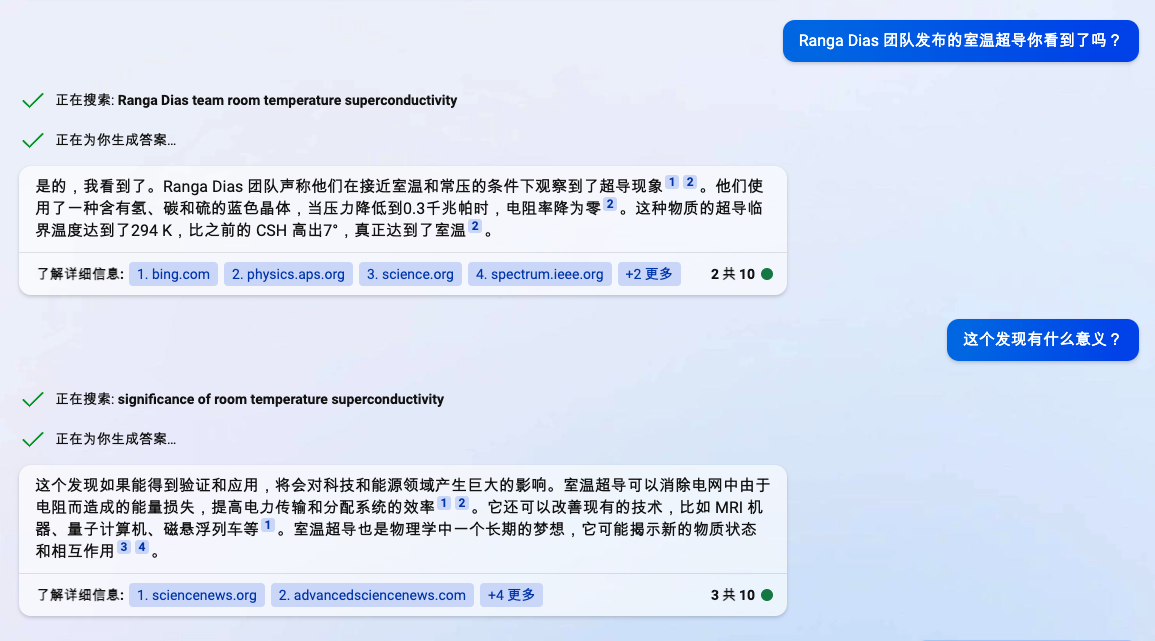Screen dimensions: 1155x641
Task: Open the 2. advancedsciencenews.com source link
Action: coord(372,595)
